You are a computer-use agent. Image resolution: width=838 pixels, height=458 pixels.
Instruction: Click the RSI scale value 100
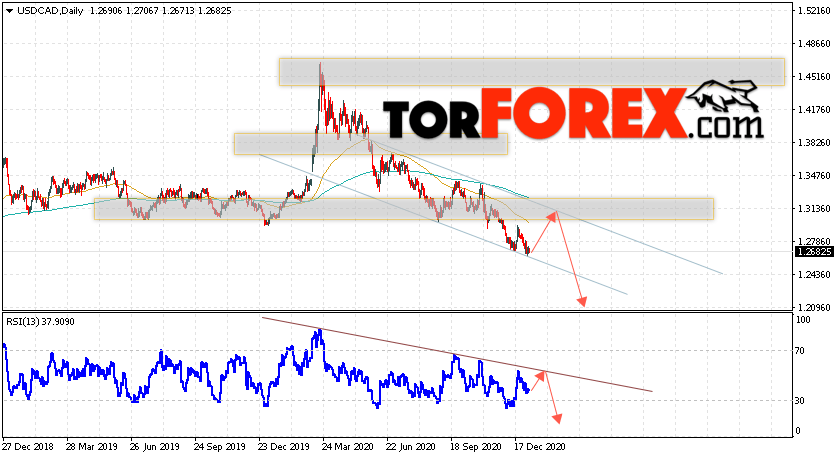coord(803,320)
